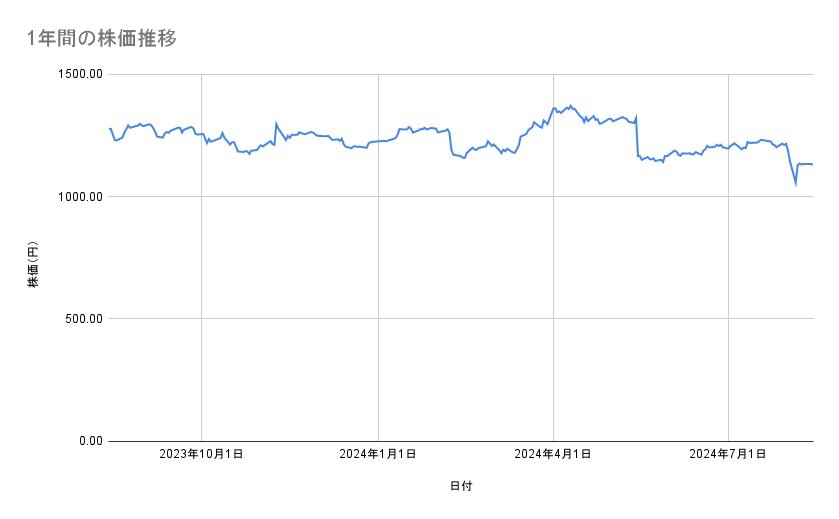Click the line where it crosses 2024年1月1日 gridline
Image resolution: width=839 pixels, height=519 pixels.
pos(378,141)
